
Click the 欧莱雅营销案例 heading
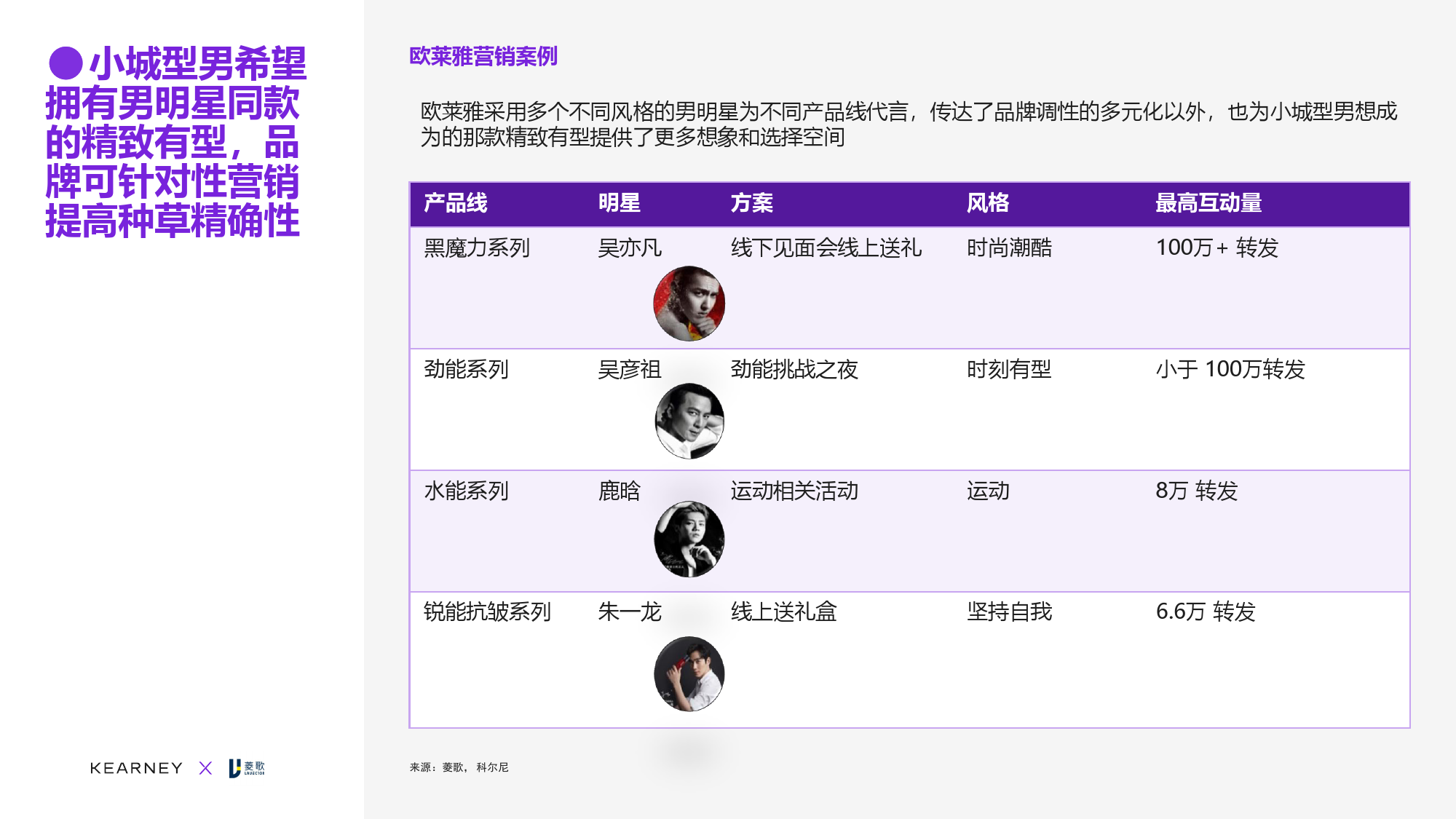483,56
